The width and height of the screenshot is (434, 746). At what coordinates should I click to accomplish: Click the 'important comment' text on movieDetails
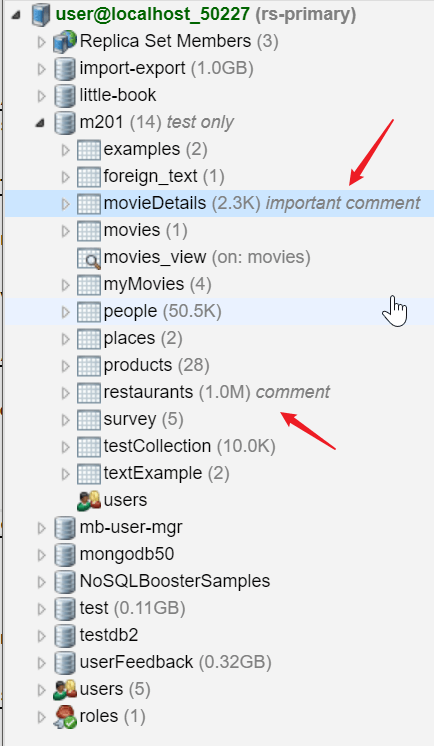(343, 203)
